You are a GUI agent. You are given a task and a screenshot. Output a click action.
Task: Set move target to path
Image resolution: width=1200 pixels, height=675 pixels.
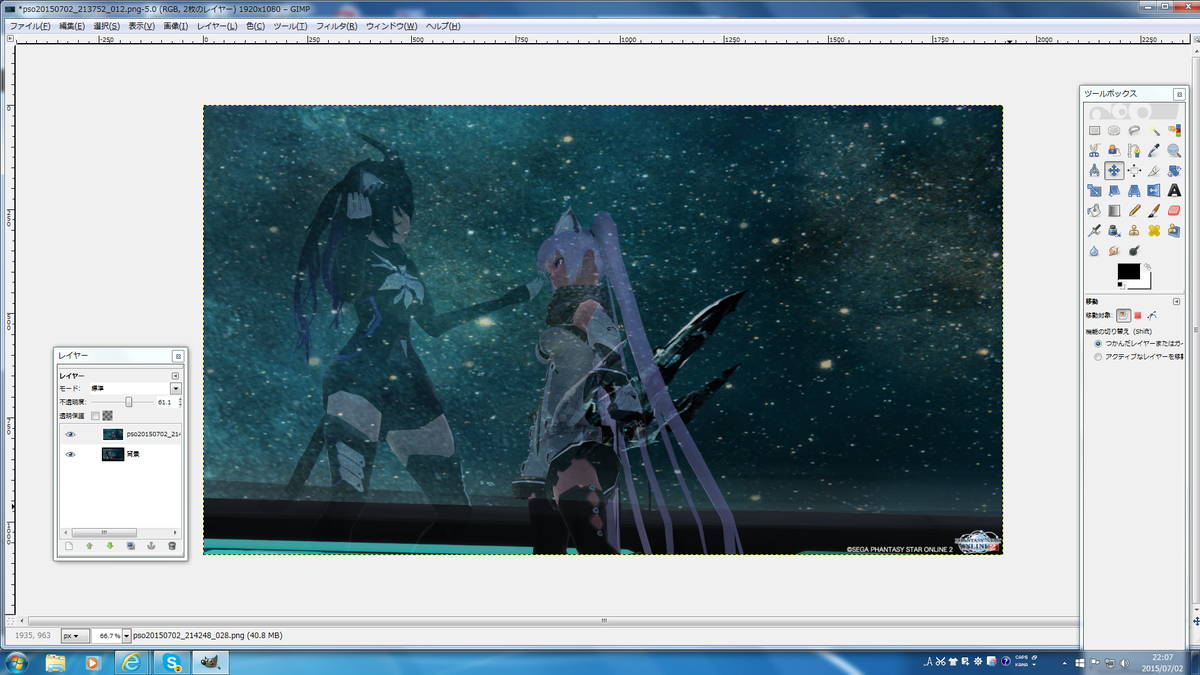point(1152,315)
